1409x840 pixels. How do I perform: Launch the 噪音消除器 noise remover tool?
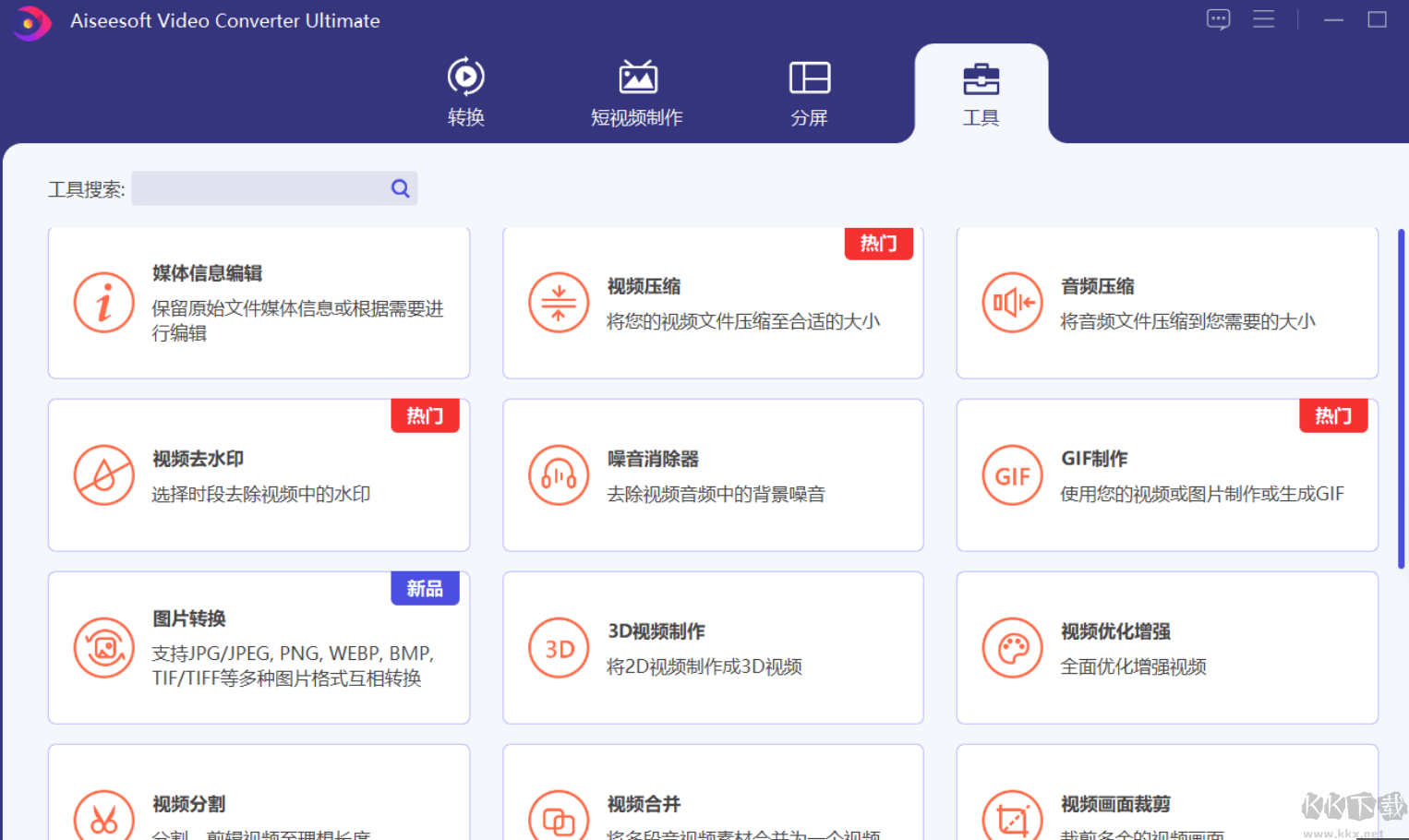(x=713, y=474)
